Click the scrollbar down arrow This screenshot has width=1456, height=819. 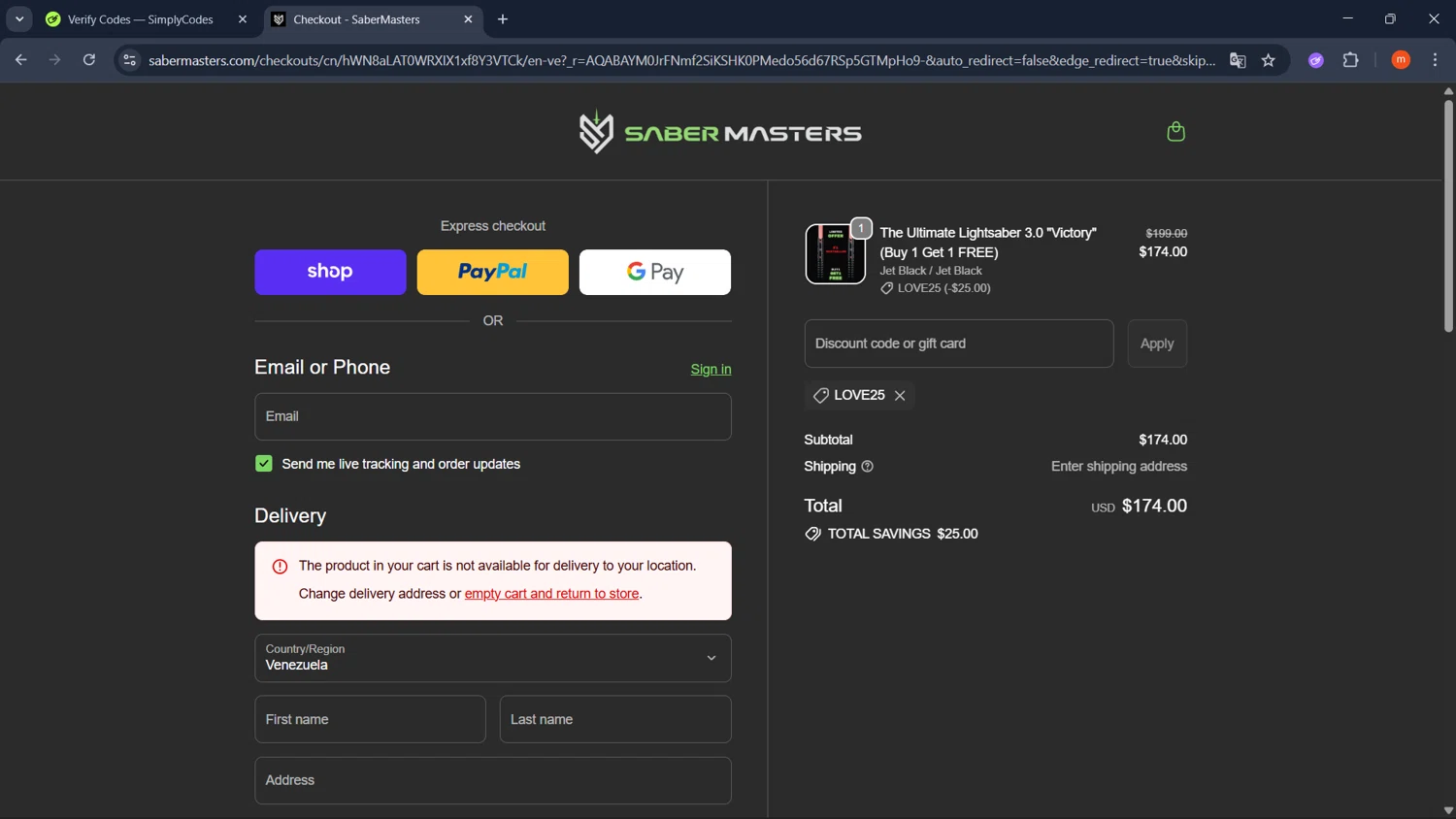pos(1448,811)
